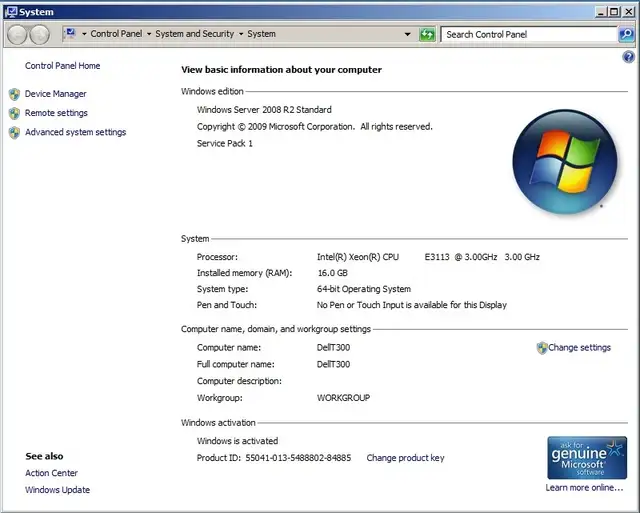Click the Forward navigation arrow button
640x513 pixels.
39,34
